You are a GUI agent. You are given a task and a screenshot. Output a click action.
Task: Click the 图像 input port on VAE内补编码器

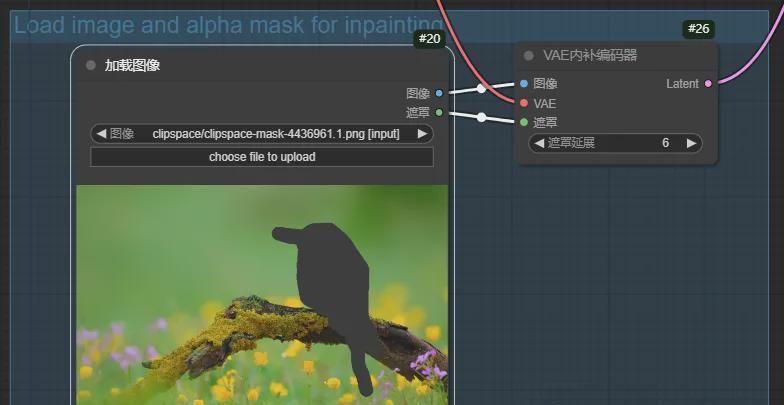(524, 84)
